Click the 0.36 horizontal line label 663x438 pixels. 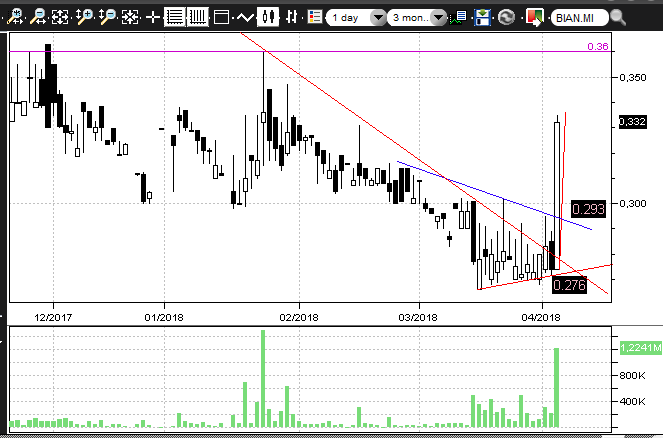pyautogui.click(x=598, y=47)
